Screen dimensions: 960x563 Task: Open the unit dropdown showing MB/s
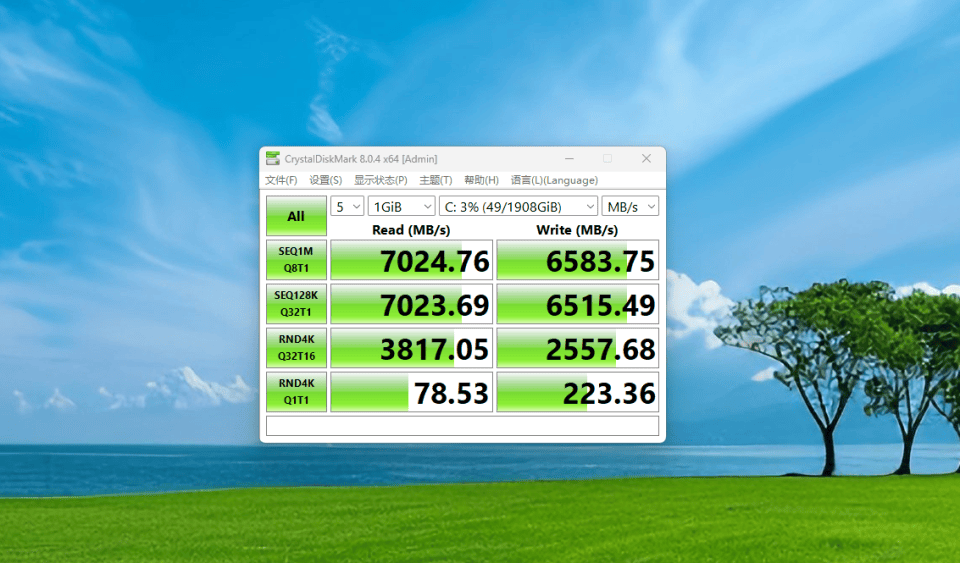pos(630,207)
